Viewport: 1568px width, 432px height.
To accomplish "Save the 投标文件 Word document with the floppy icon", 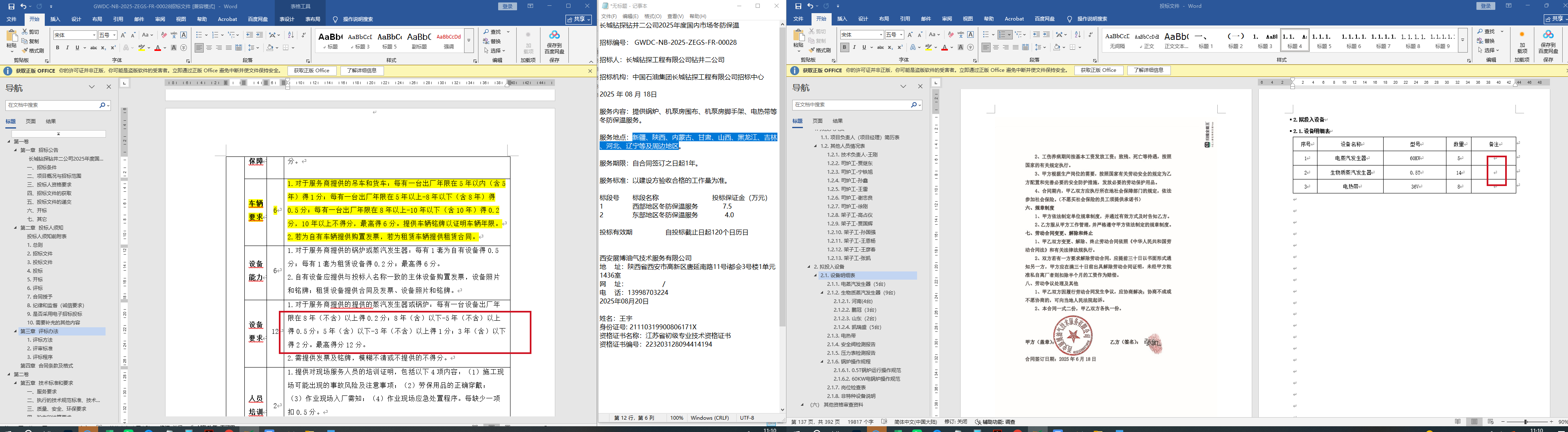I will click(798, 6).
